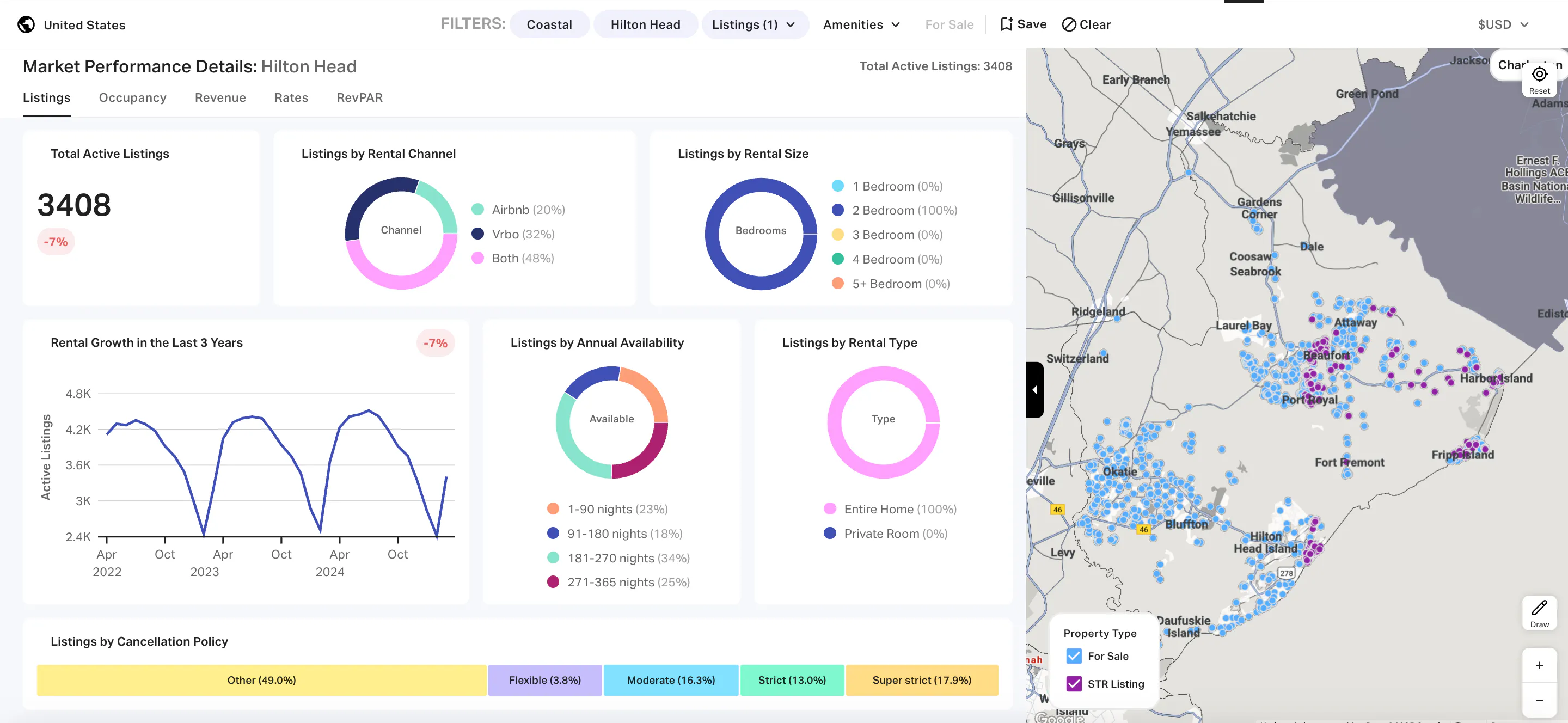Switch to the RevPAR tab
The height and width of the screenshot is (723, 1568).
pyautogui.click(x=360, y=97)
